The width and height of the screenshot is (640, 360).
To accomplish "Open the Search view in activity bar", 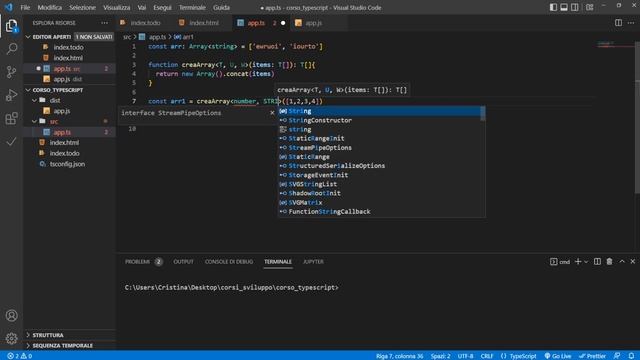I will click(x=11, y=49).
